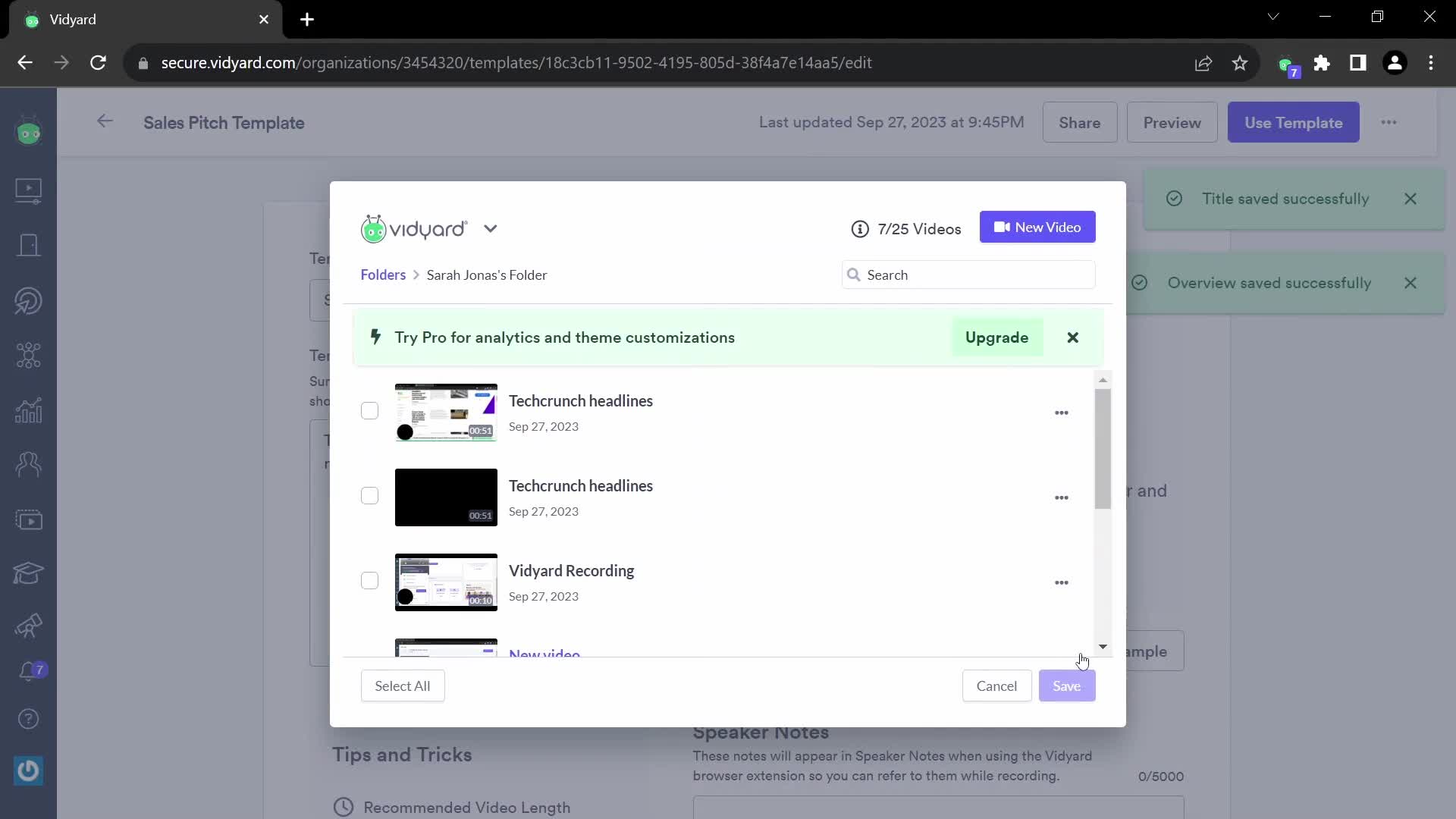
Task: Open the template more options ellipsis
Action: point(1389,122)
